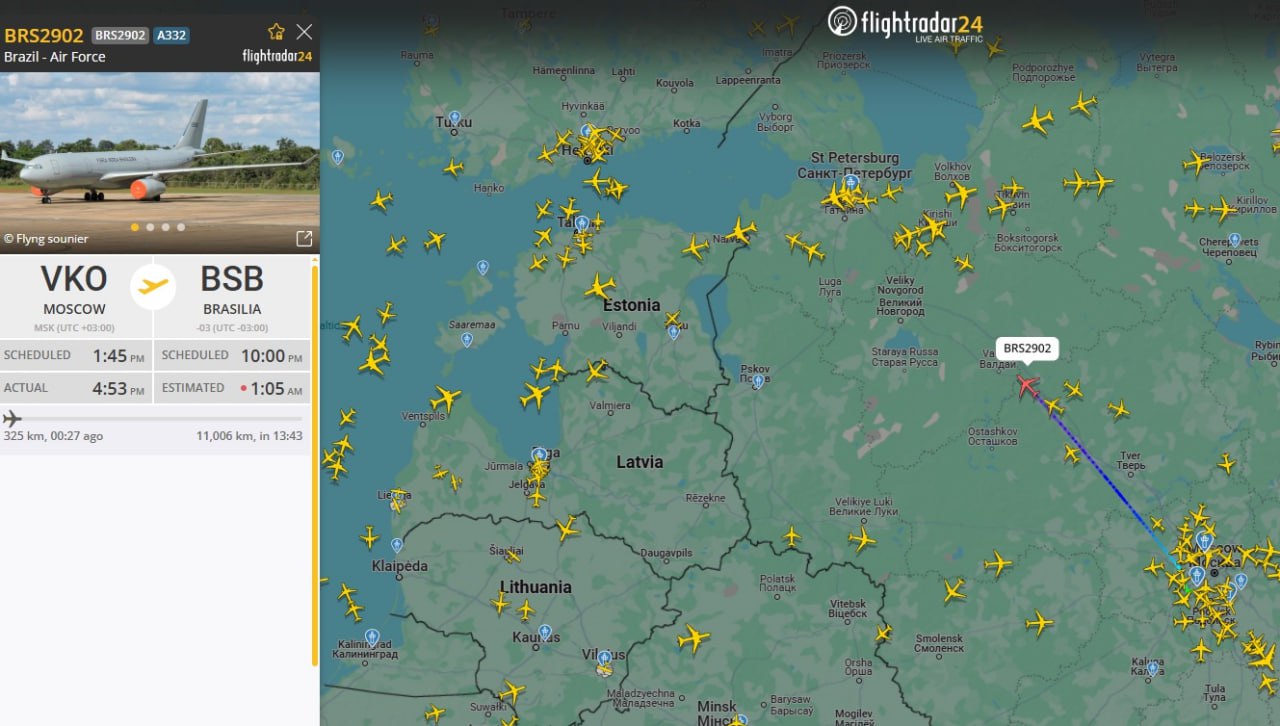Select the fourth photo carousel dot

(181, 227)
